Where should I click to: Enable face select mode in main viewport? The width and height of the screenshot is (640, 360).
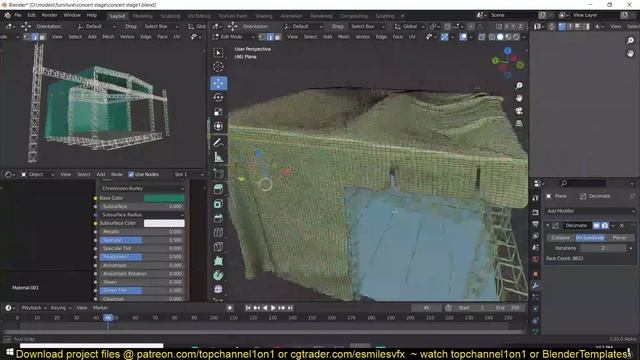(x=278, y=37)
